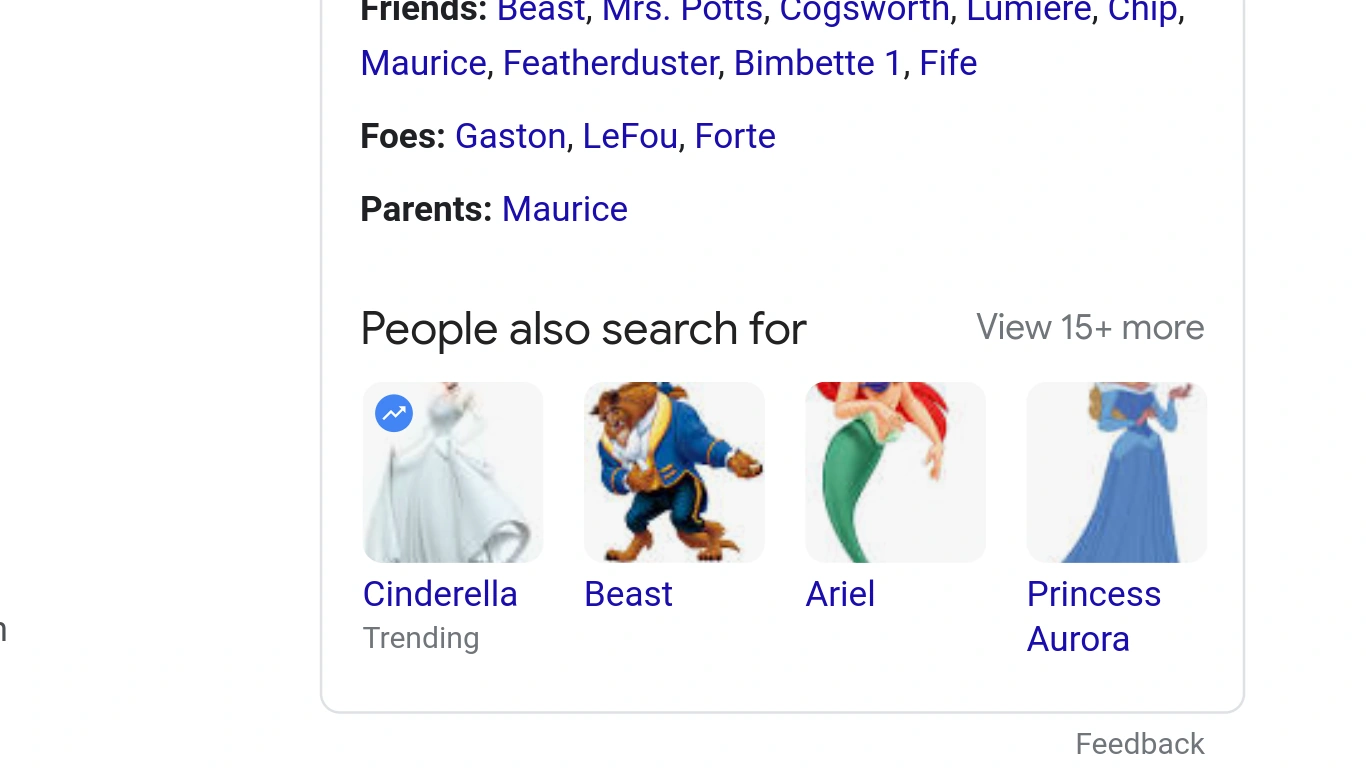Expand View 15+ more results
The image size is (1366, 768).
1090,328
